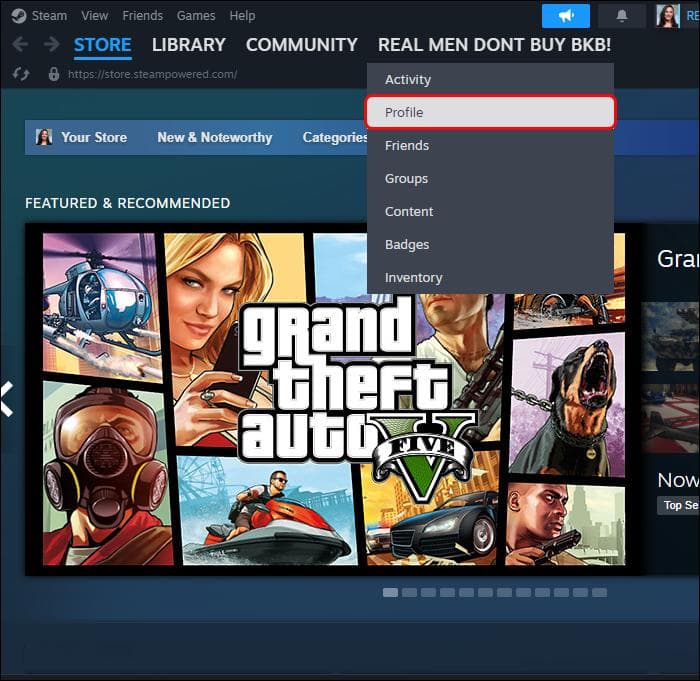Select the second carousel page indicator

409,593
